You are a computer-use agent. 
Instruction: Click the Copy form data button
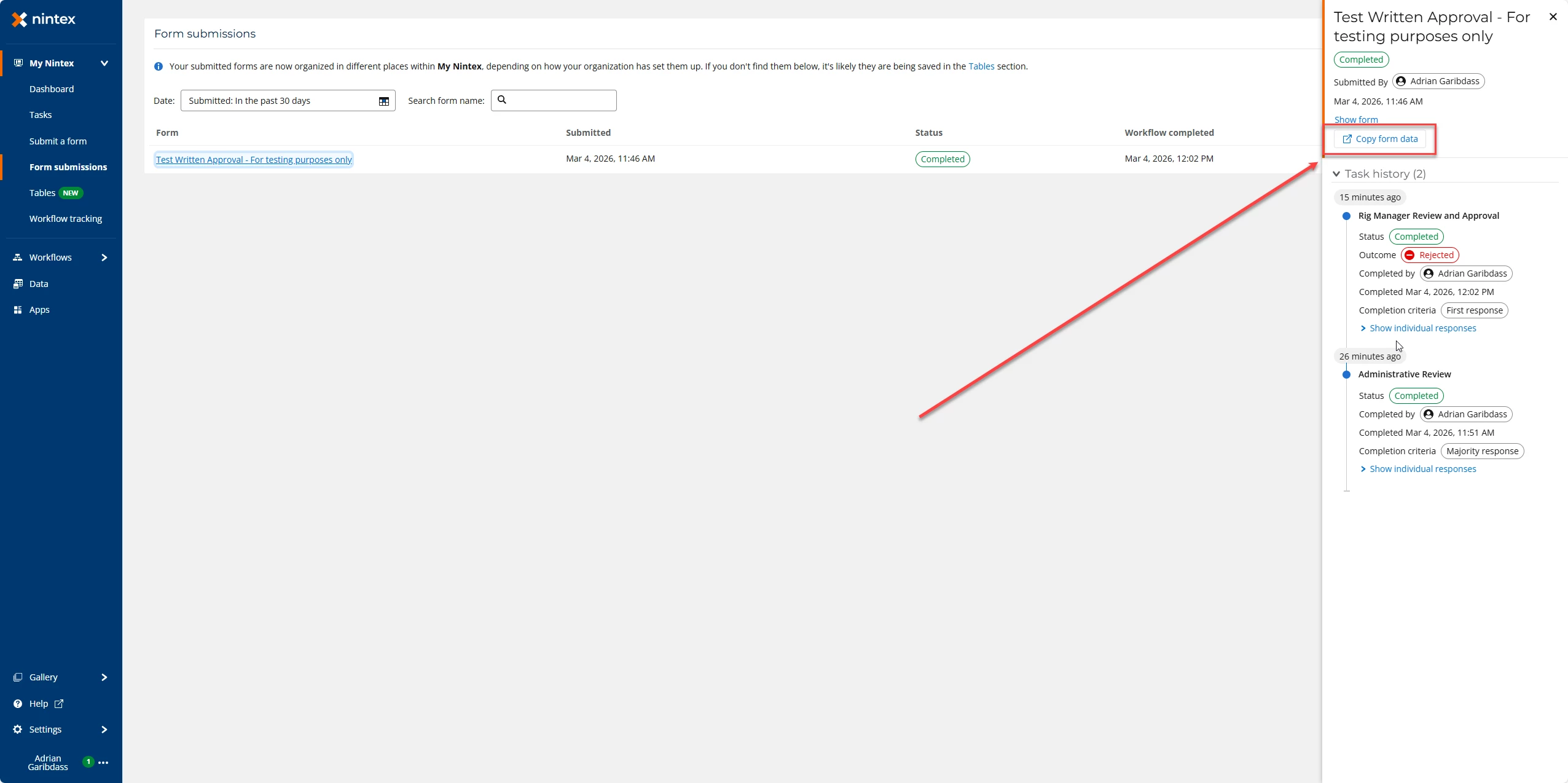[x=1380, y=139]
